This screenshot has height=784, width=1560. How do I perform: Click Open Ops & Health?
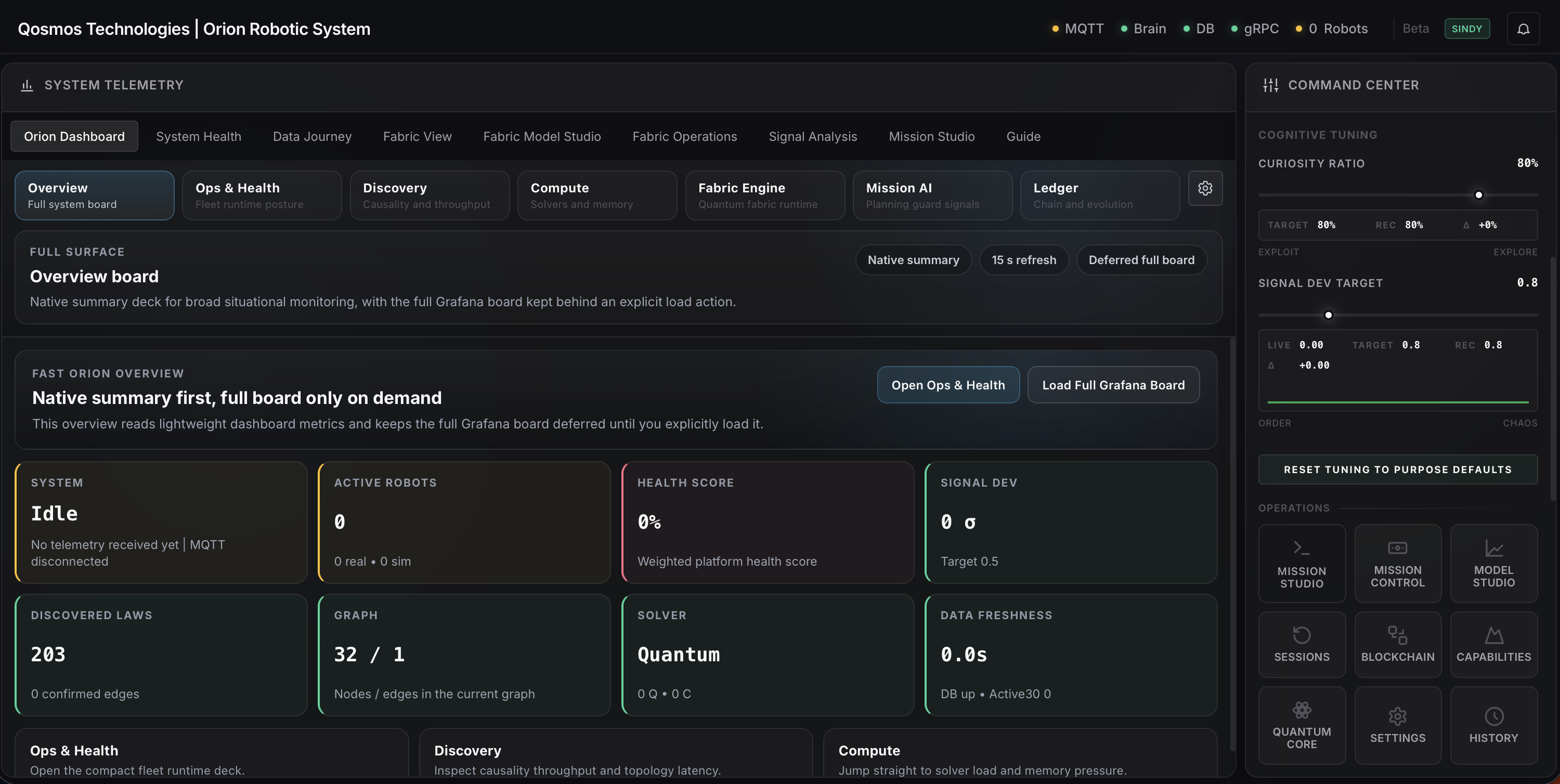point(948,384)
